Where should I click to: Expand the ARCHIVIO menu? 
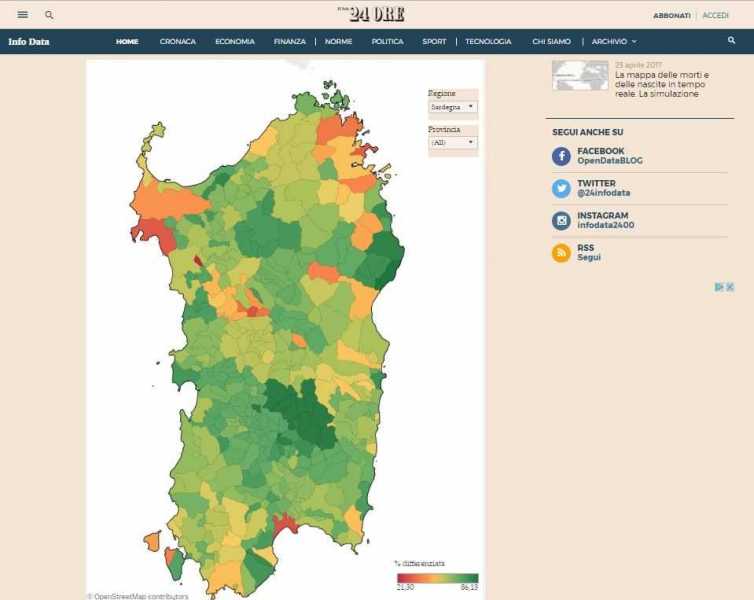point(613,41)
